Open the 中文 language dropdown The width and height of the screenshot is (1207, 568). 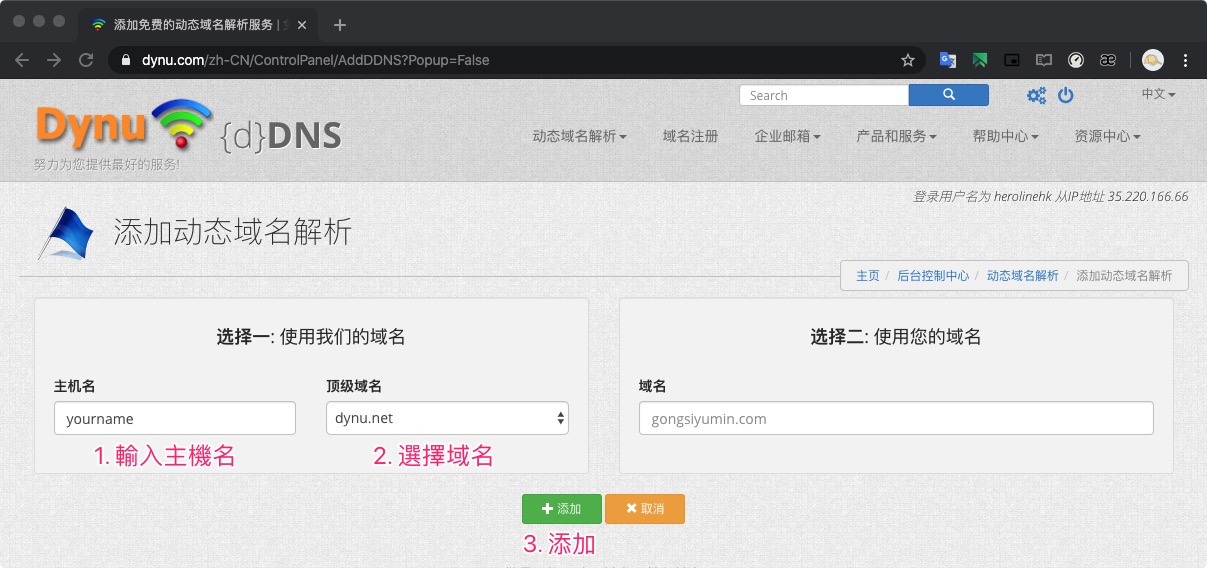[1158, 94]
